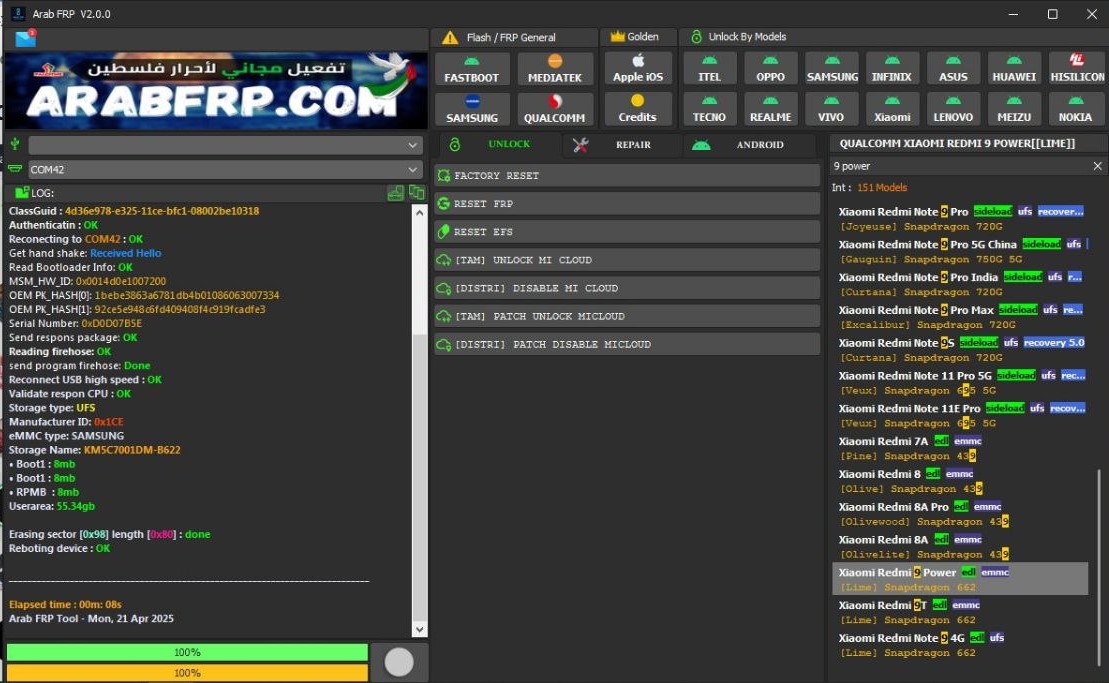Screen dimensions: 1109x683
Task: Select VIVO brand models
Action: pos(832,109)
